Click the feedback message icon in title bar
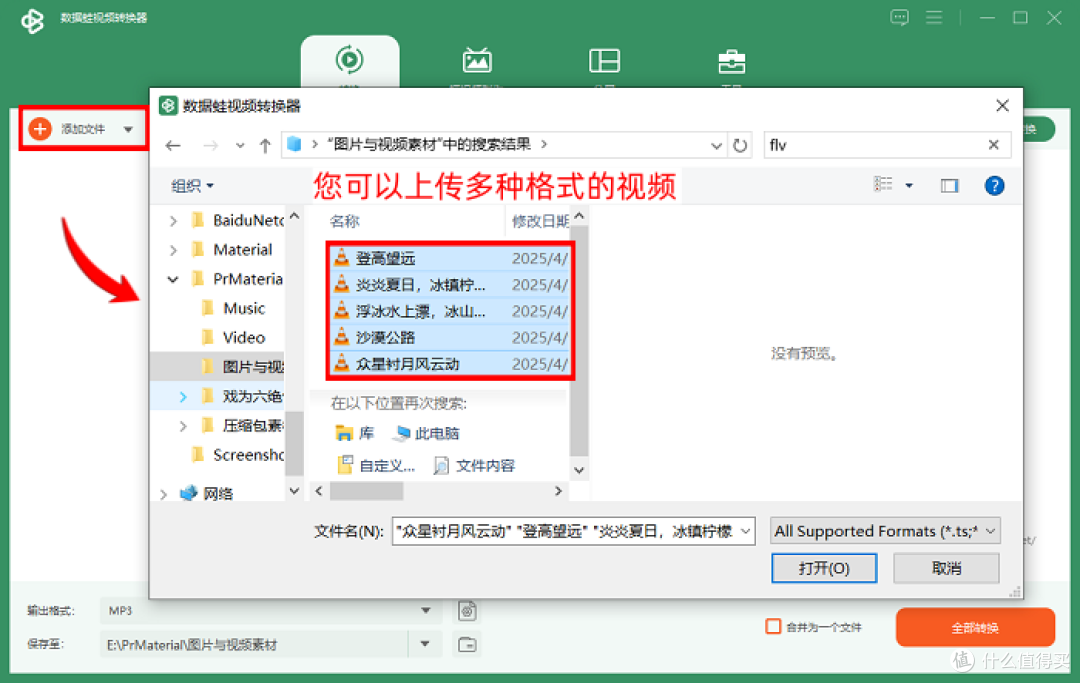1080x683 pixels. (x=899, y=17)
